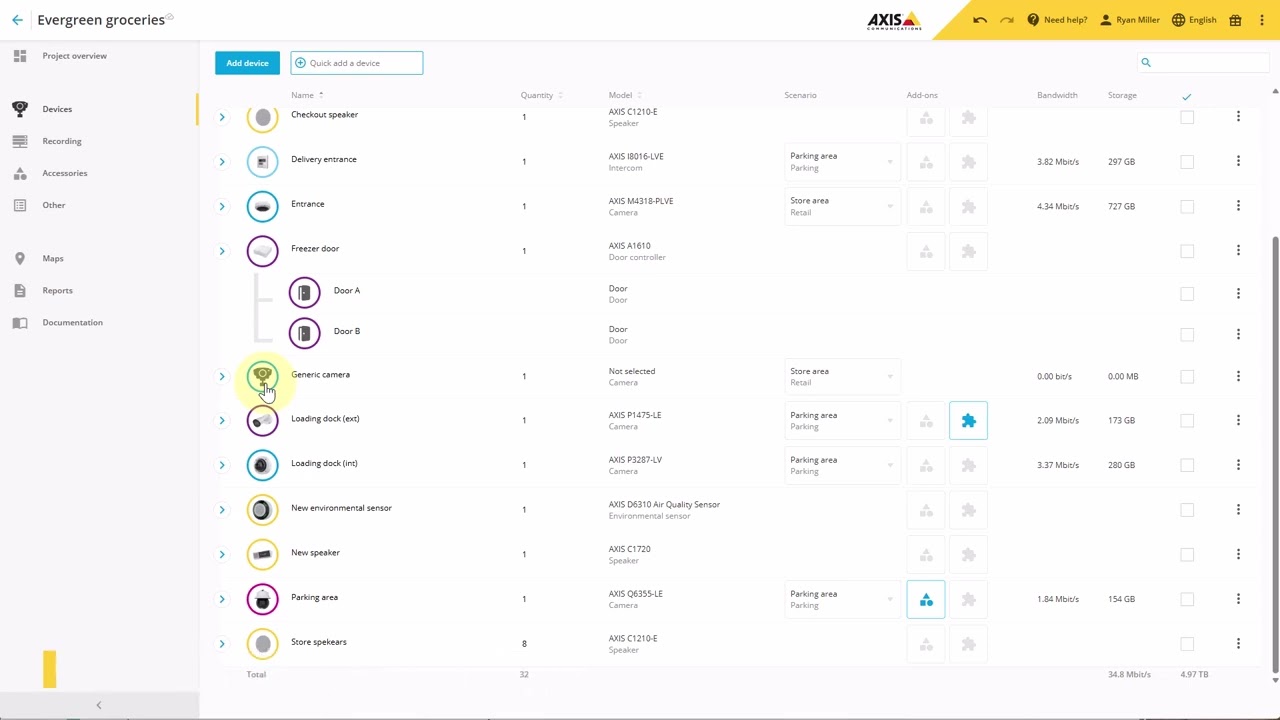
Task: Open Generic camera row three-dot menu
Action: coord(1238,376)
